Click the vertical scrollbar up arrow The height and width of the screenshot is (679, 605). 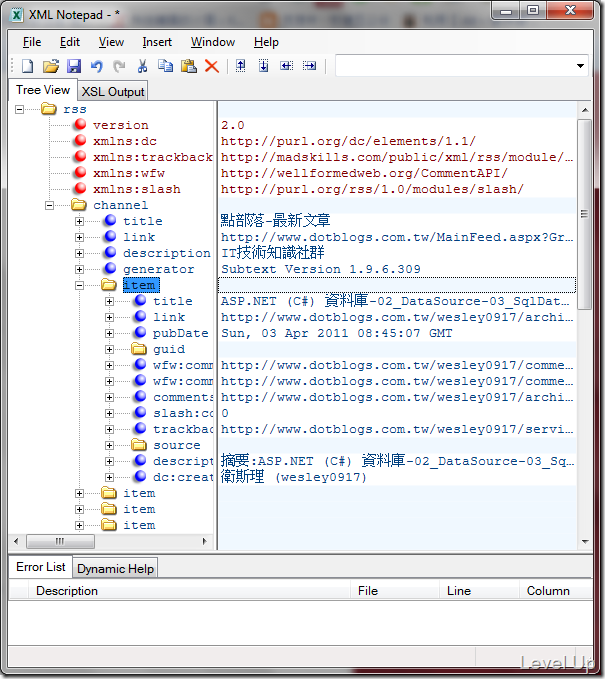pos(585,110)
